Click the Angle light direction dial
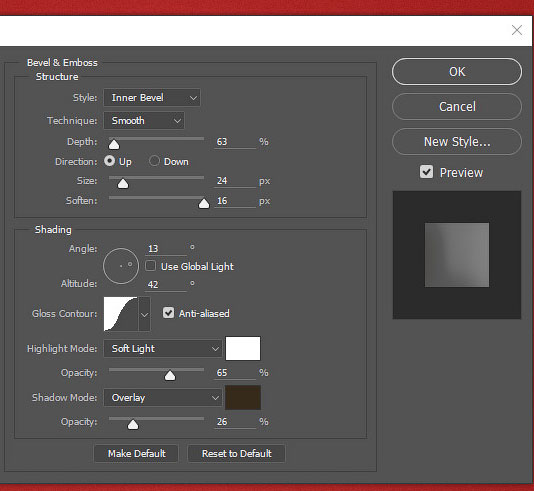 point(121,266)
